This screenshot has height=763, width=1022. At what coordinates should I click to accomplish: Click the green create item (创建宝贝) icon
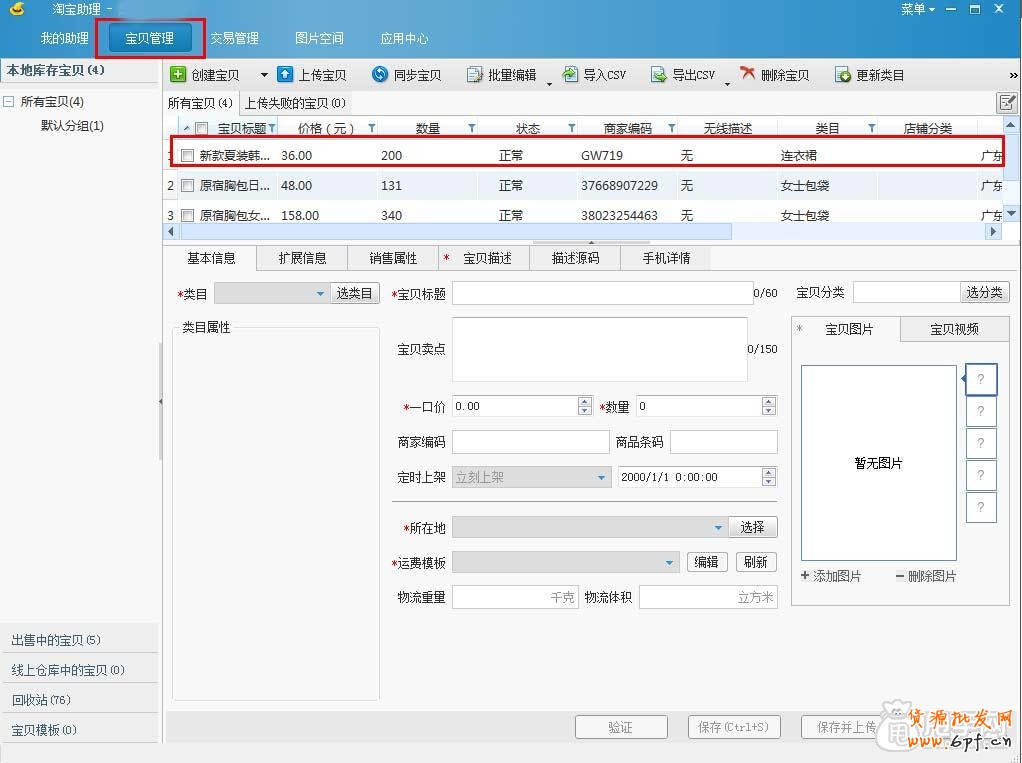178,75
